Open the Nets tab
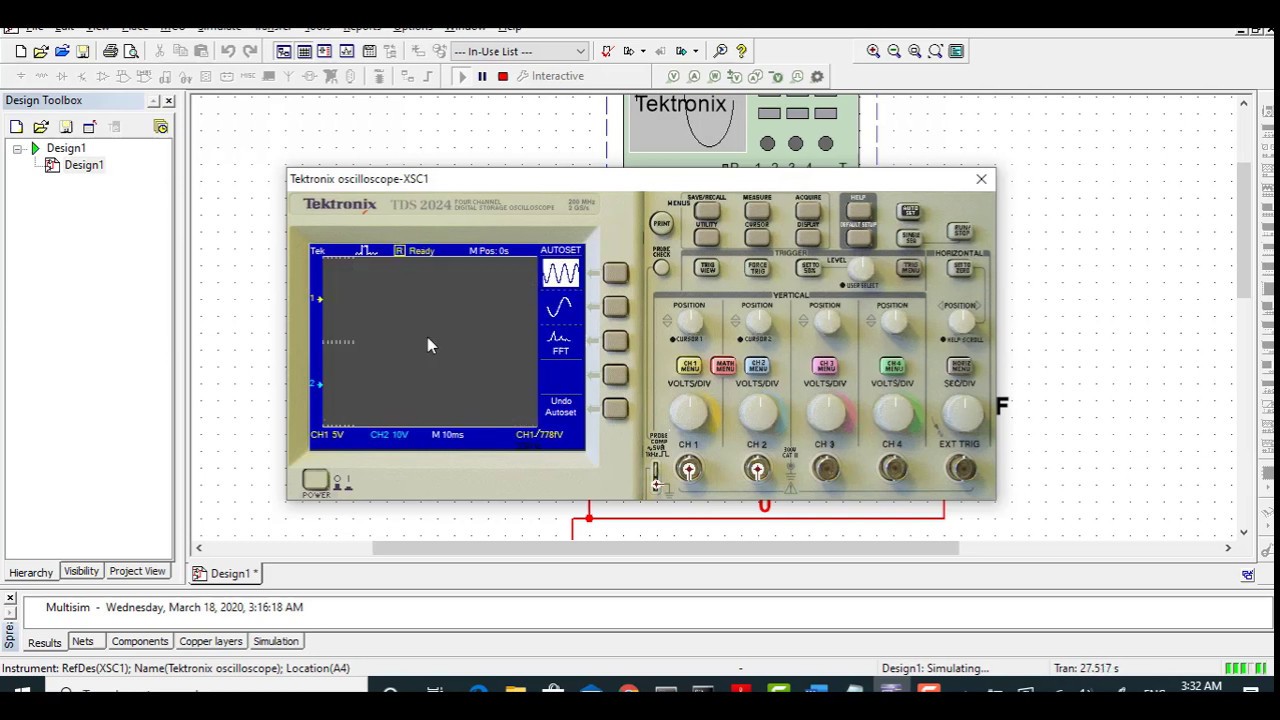Viewport: 1280px width, 720px height. 83,641
